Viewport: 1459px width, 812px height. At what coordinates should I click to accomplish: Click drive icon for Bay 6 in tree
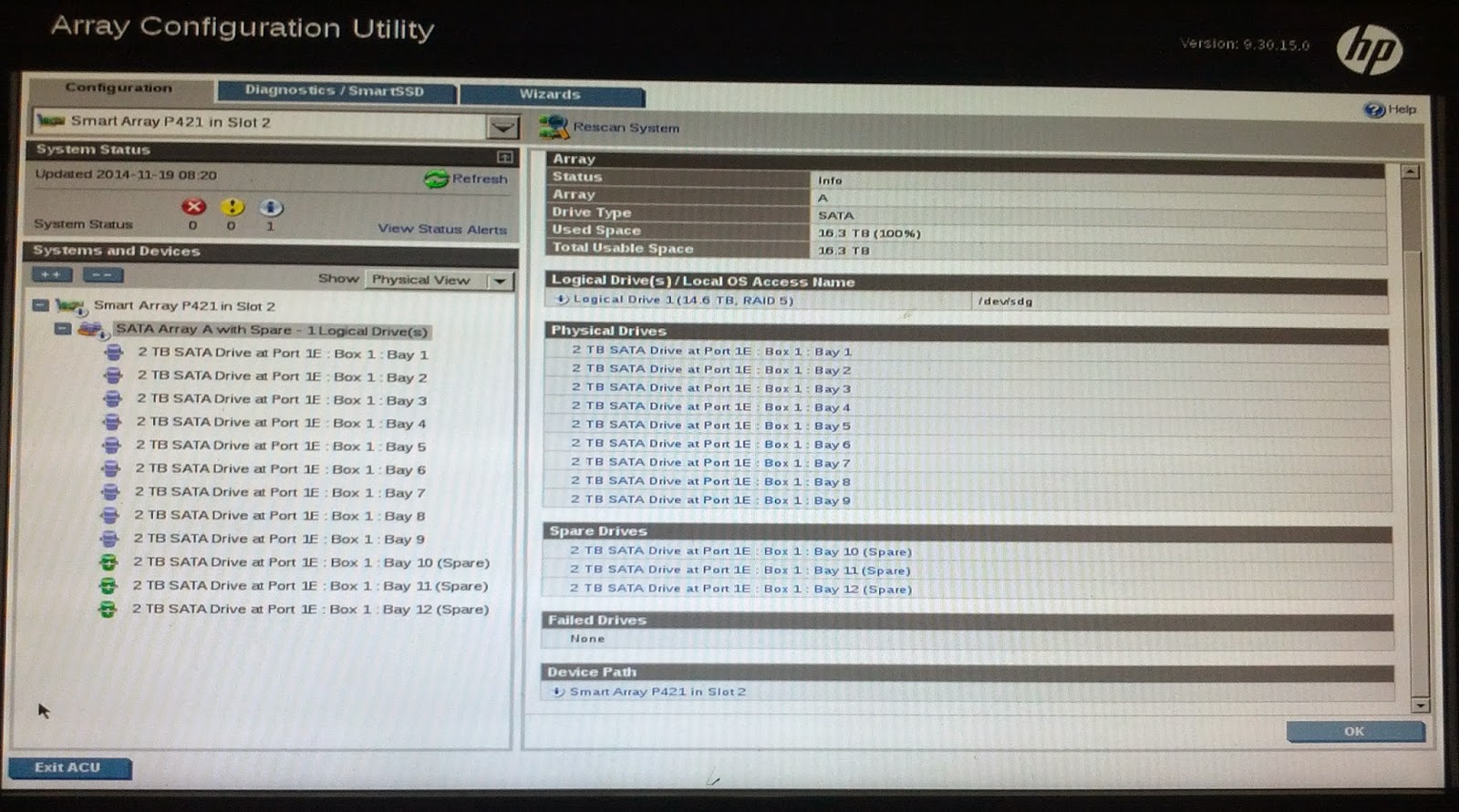[x=110, y=468]
